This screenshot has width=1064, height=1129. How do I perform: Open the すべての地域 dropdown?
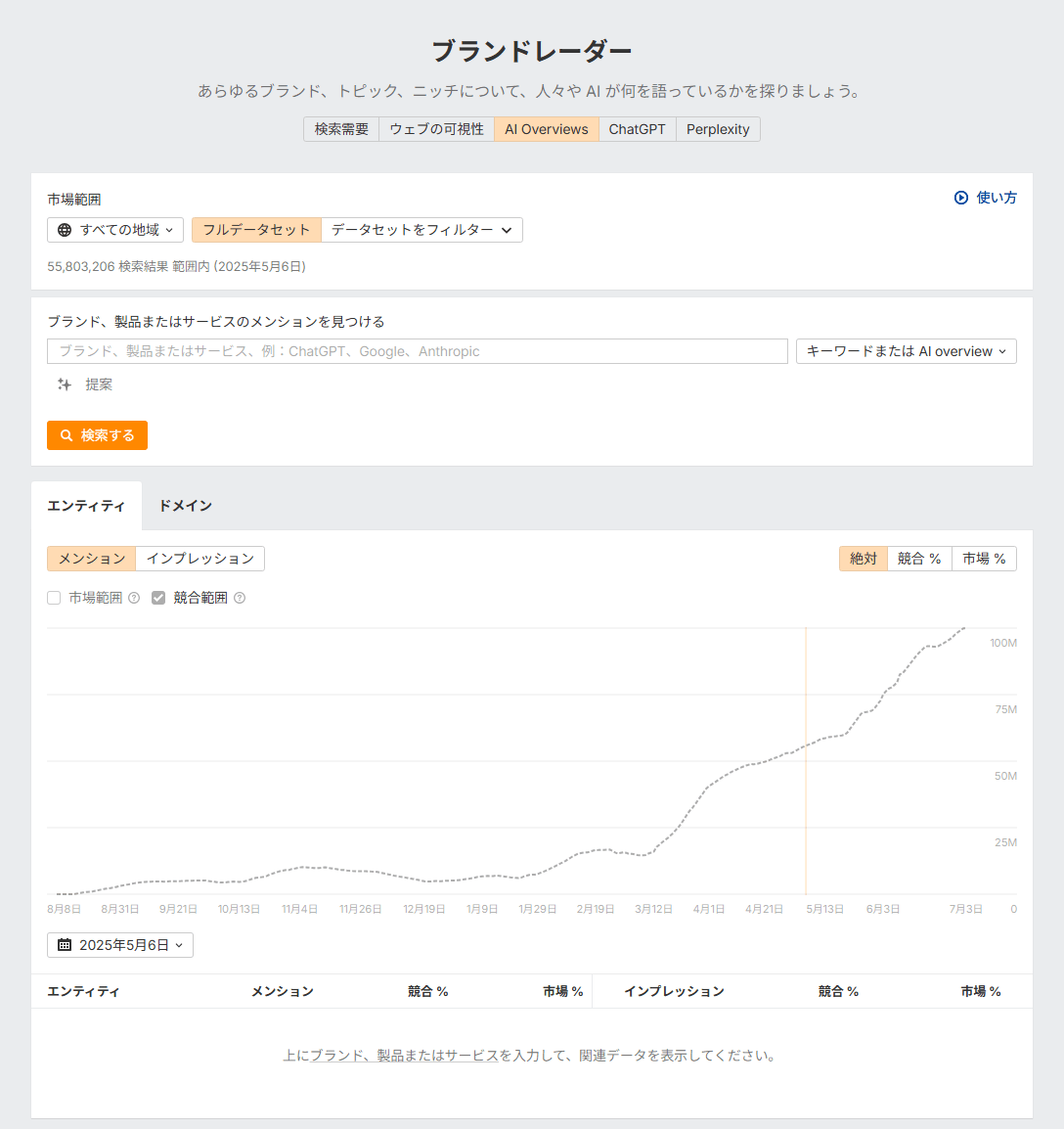pyautogui.click(x=114, y=230)
